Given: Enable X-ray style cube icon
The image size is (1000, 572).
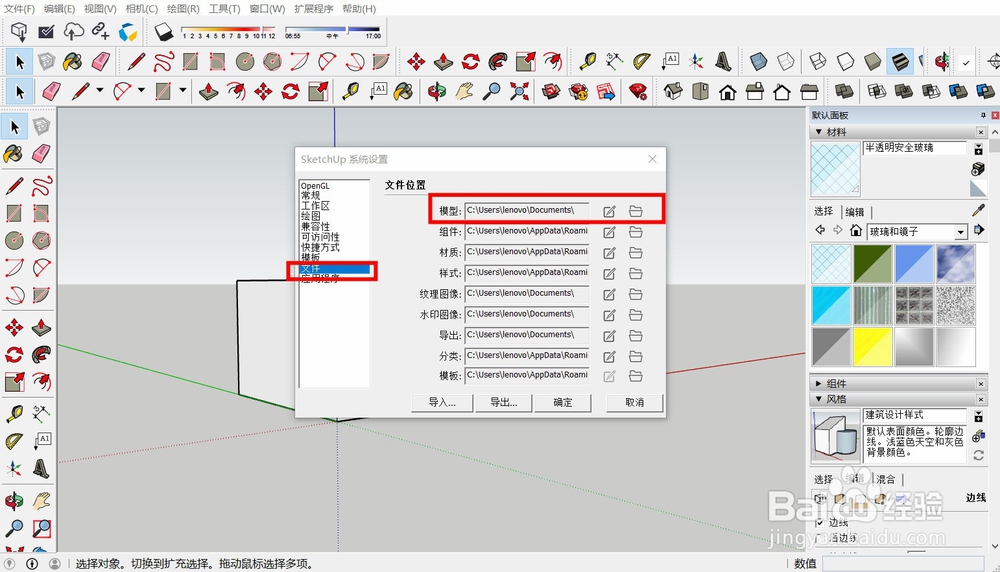Looking at the screenshot, I should [758, 61].
